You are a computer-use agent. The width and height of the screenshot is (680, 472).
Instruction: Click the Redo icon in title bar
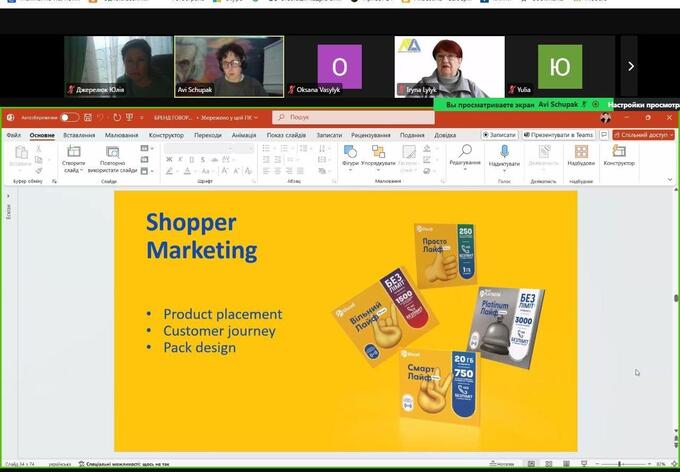tap(117, 118)
